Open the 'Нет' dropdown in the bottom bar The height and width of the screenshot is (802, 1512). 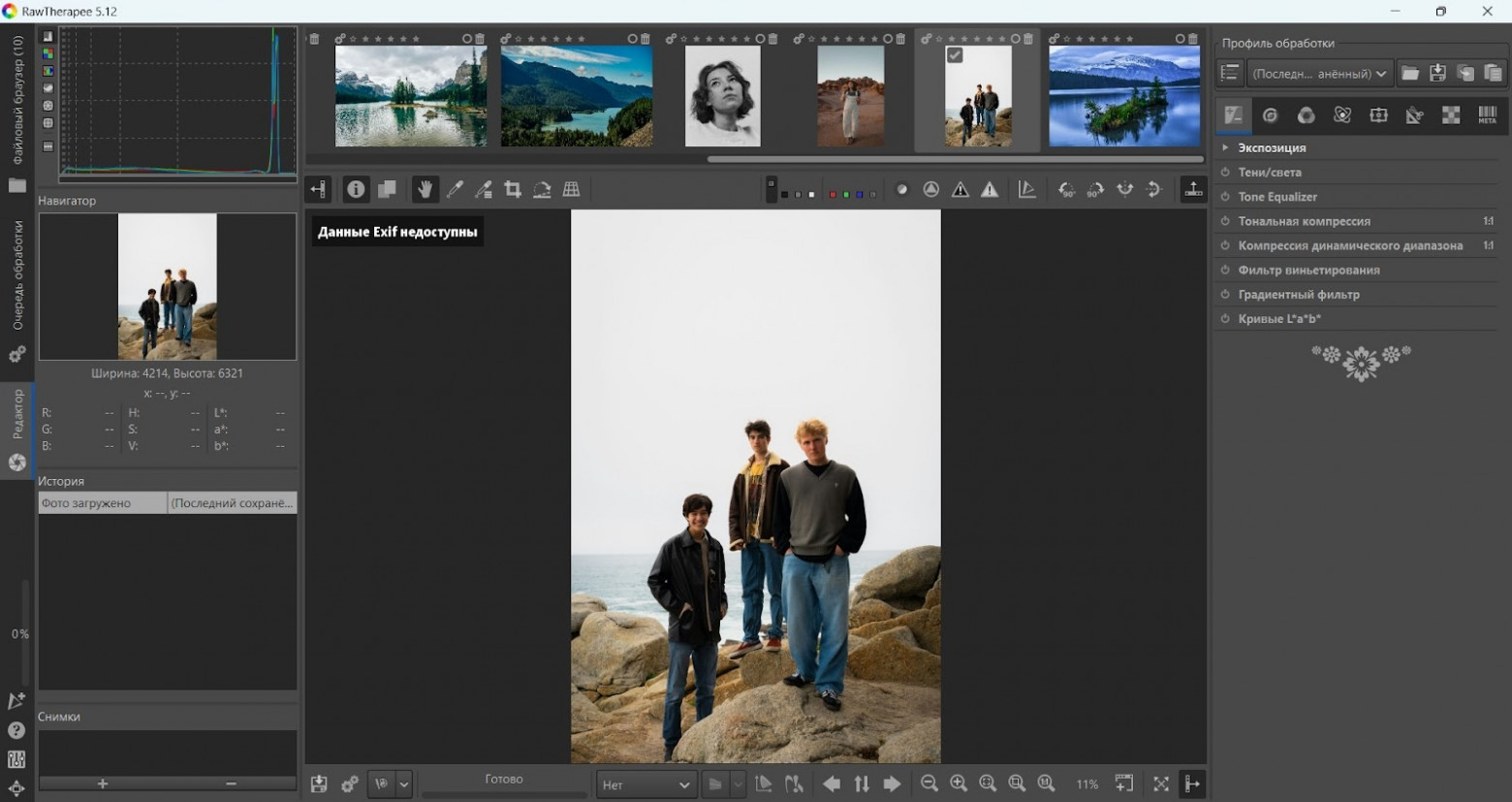click(x=646, y=784)
